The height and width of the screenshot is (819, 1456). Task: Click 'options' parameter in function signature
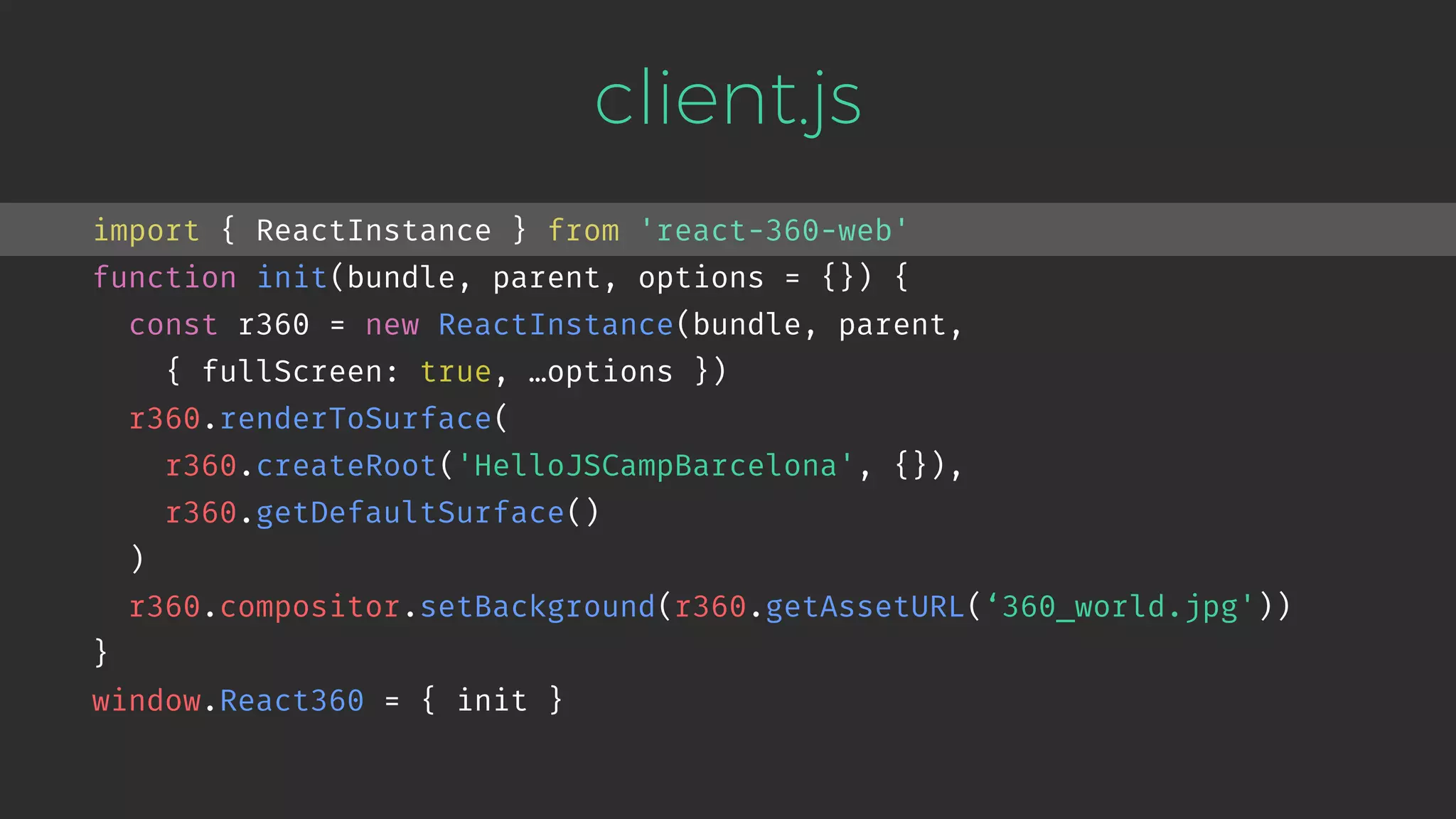click(701, 278)
